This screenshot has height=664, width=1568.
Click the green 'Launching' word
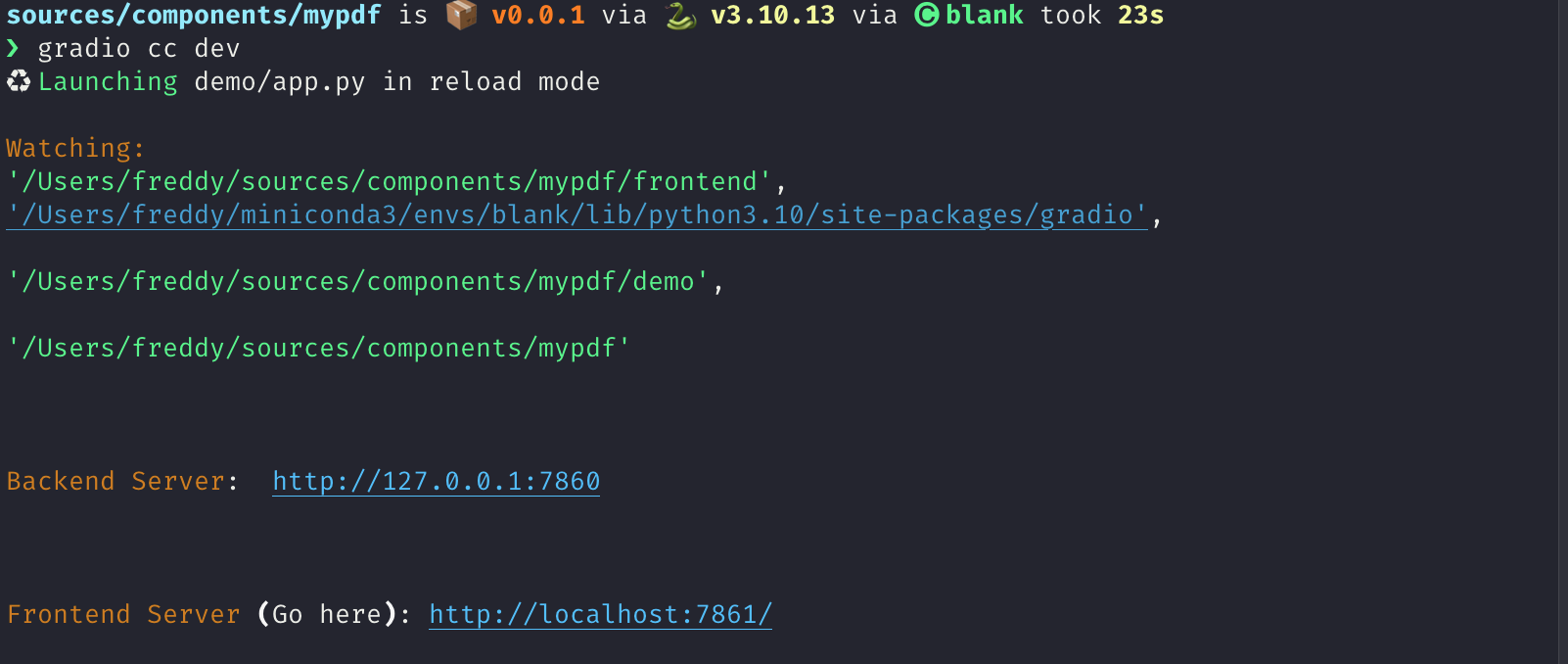108,81
